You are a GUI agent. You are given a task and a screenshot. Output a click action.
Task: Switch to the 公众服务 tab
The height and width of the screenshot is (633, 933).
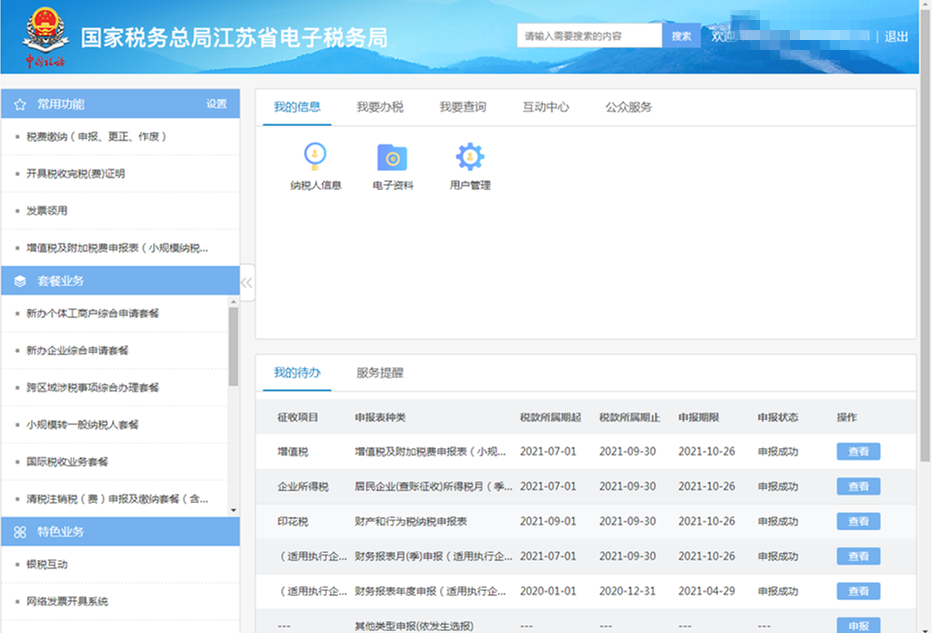click(628, 107)
